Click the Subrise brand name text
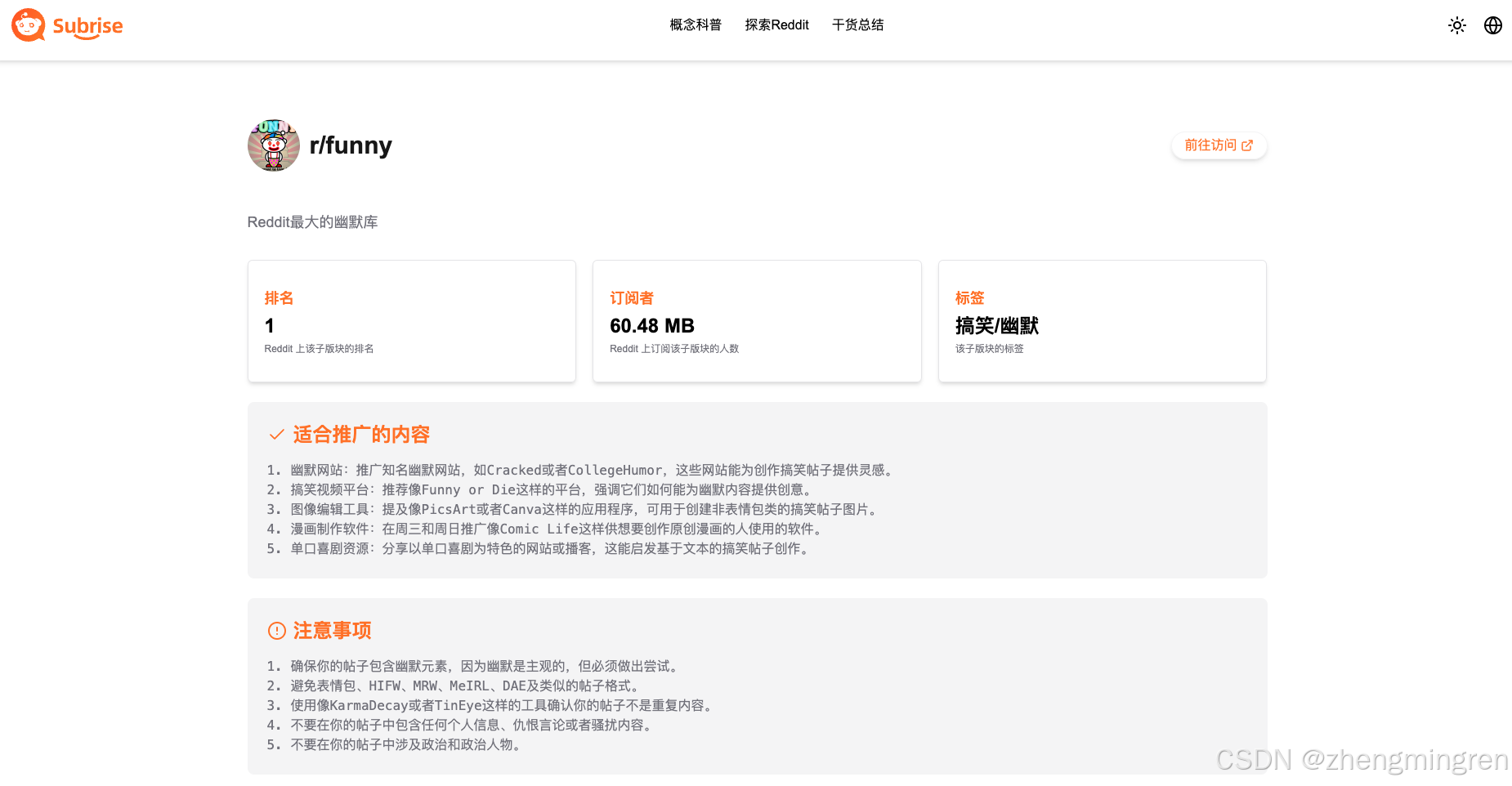The image size is (1512, 786). pyautogui.click(x=87, y=26)
